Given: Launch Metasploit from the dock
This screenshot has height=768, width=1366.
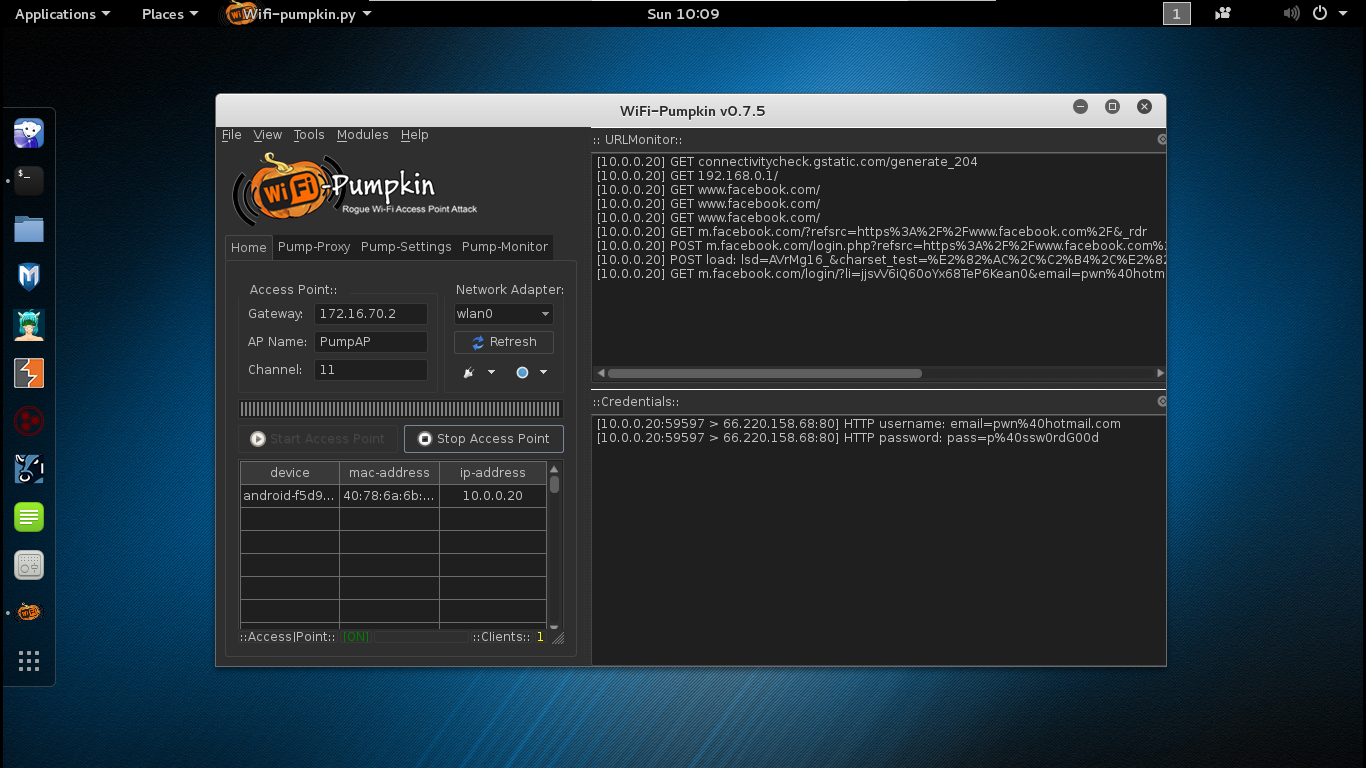Looking at the screenshot, I should [x=29, y=277].
